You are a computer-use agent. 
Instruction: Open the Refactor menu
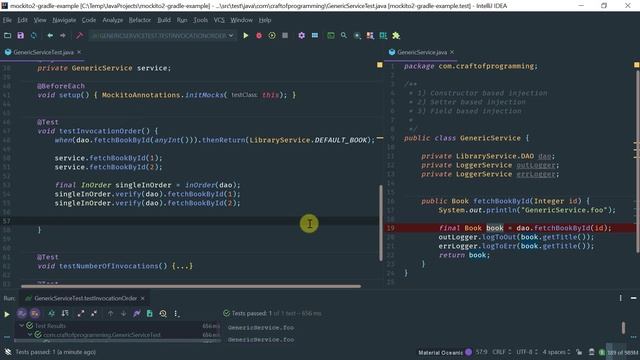tap(140, 20)
